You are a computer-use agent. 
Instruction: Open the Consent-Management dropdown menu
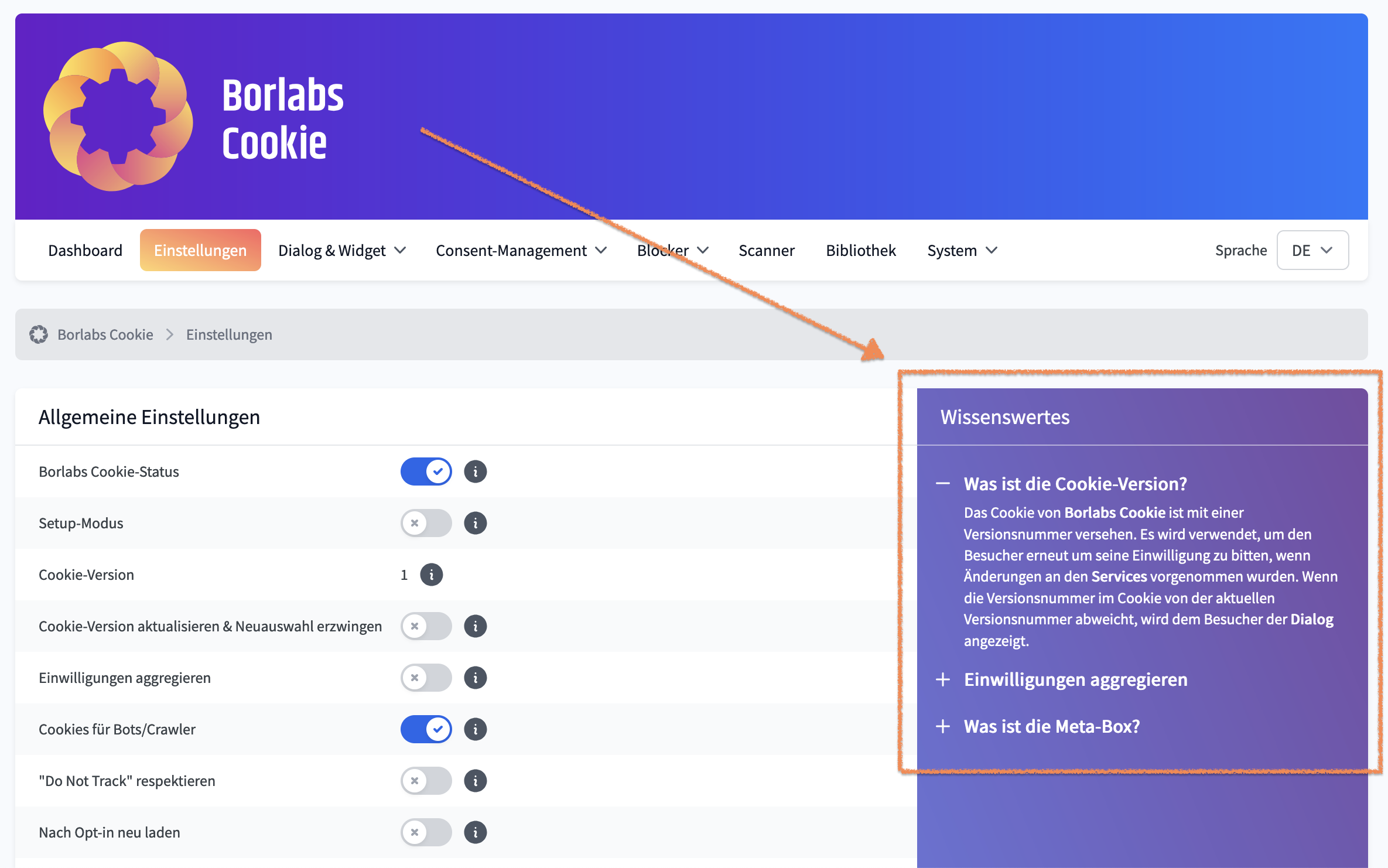pos(521,250)
